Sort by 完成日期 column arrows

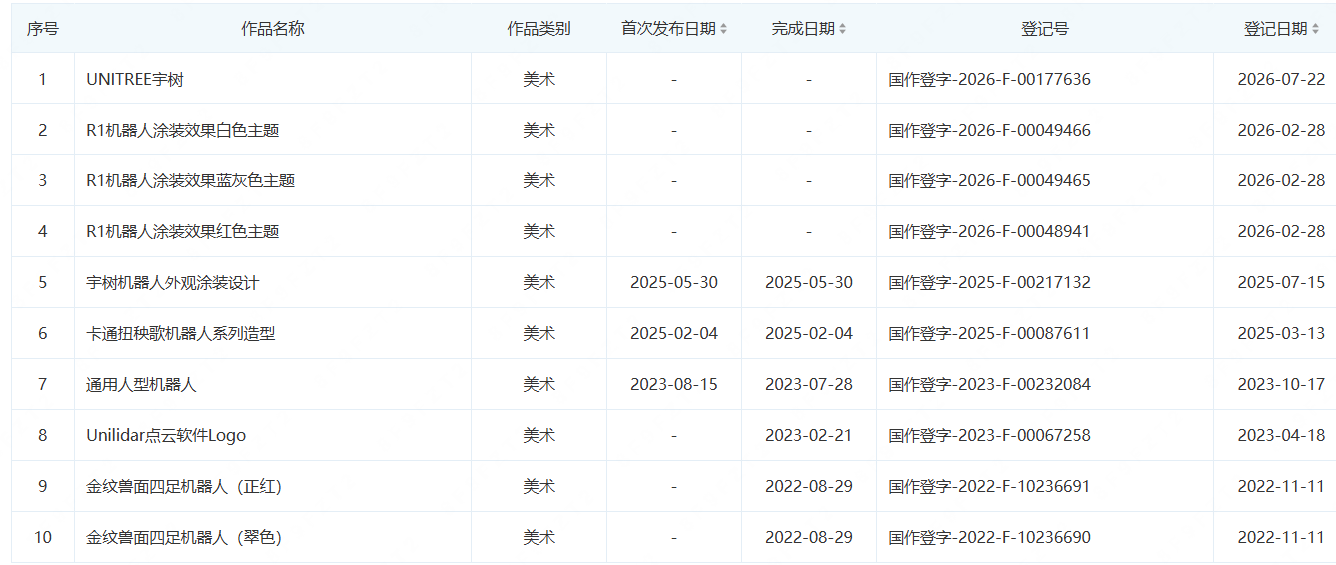click(x=842, y=29)
